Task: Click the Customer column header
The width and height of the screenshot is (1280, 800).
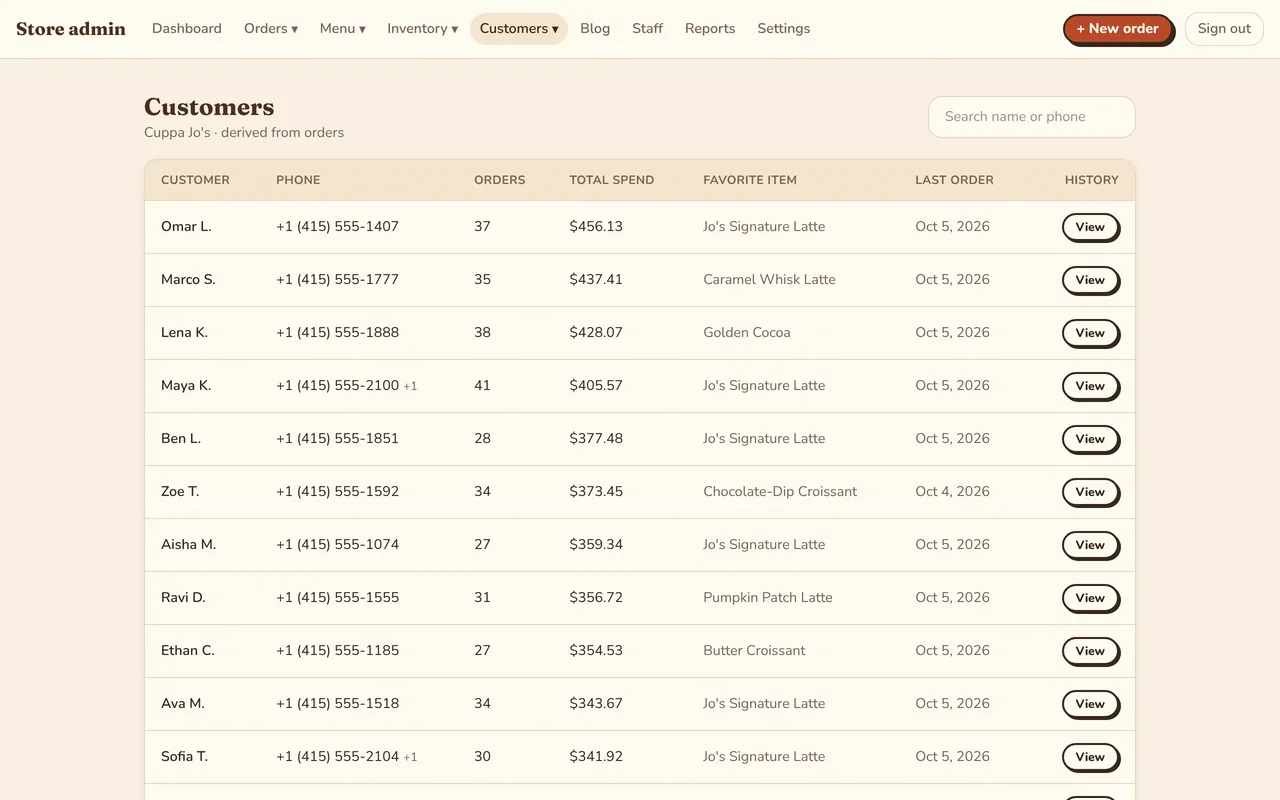Action: point(195,180)
